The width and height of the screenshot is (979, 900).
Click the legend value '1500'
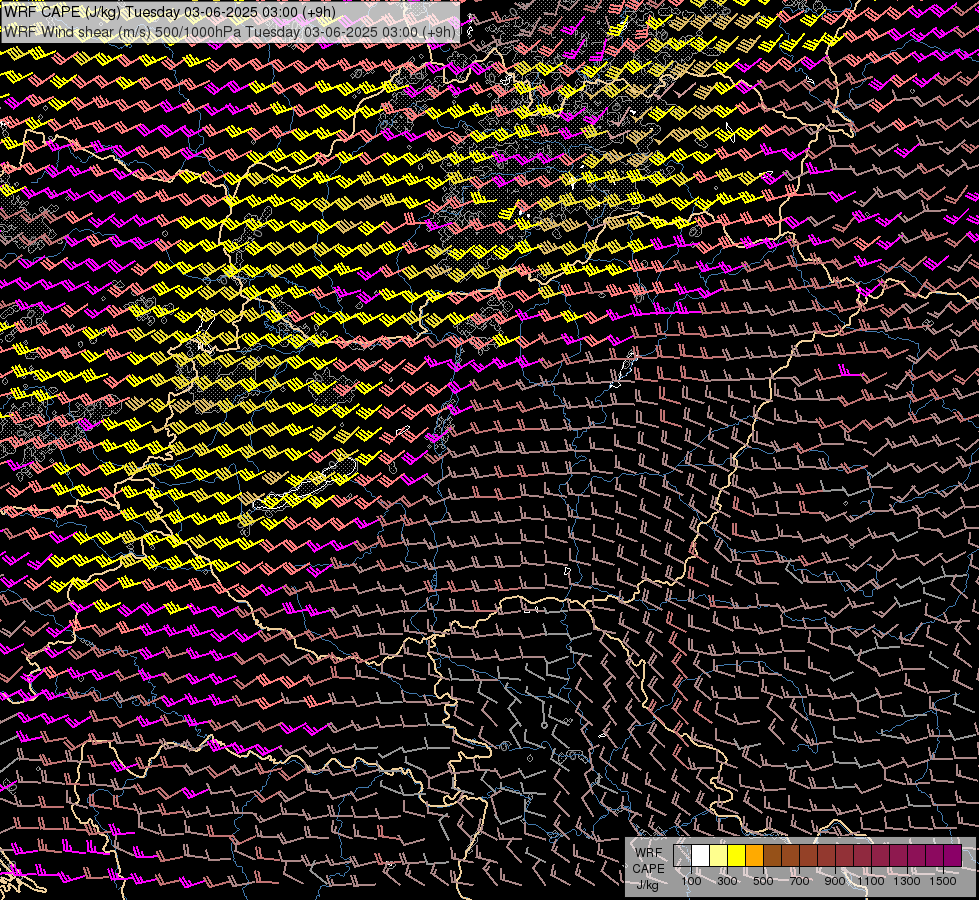pyautogui.click(x=943, y=881)
